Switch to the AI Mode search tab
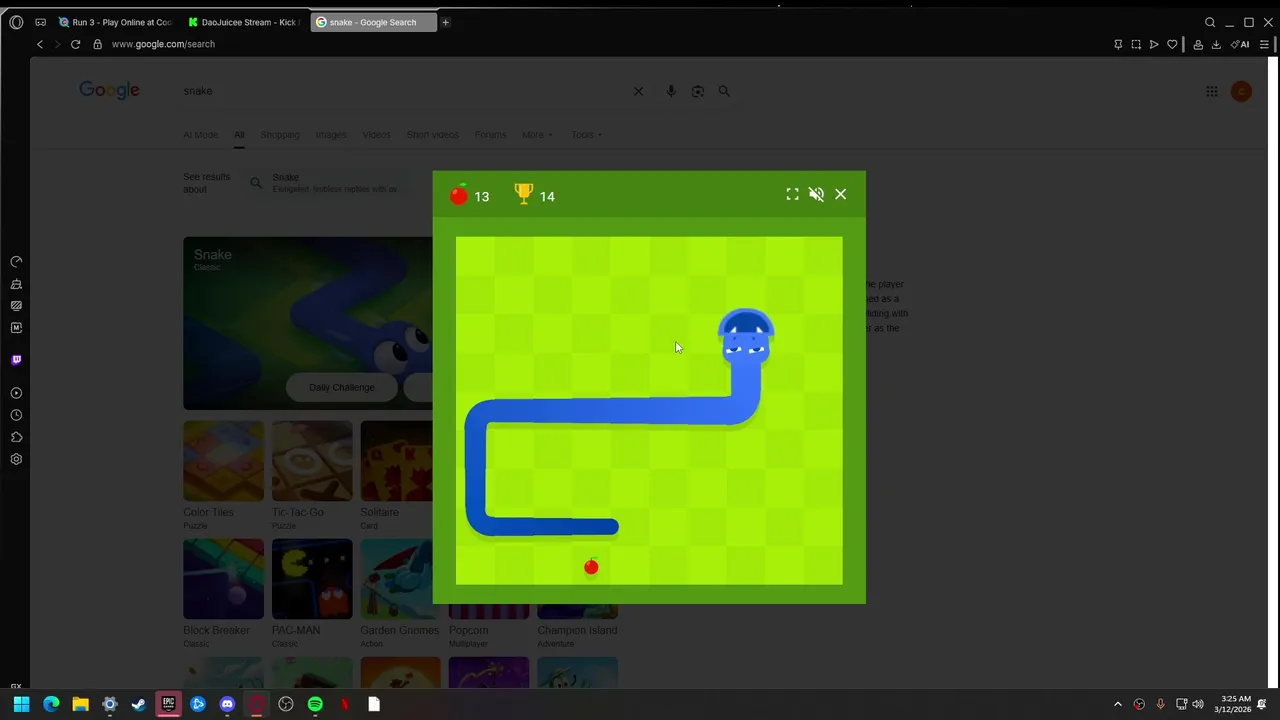The image size is (1280, 720). [x=200, y=135]
